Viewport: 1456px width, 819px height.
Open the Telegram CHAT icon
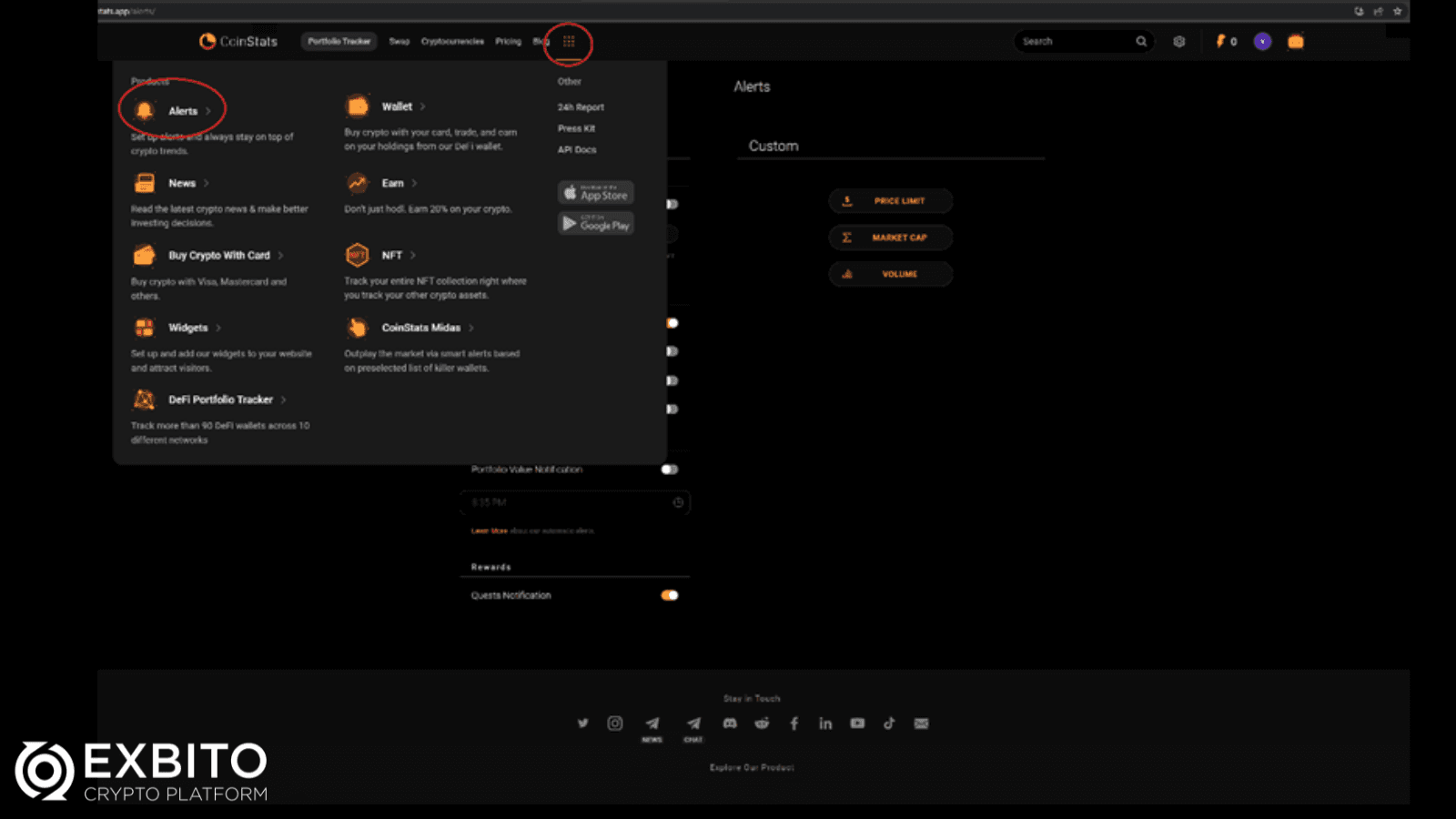click(693, 723)
